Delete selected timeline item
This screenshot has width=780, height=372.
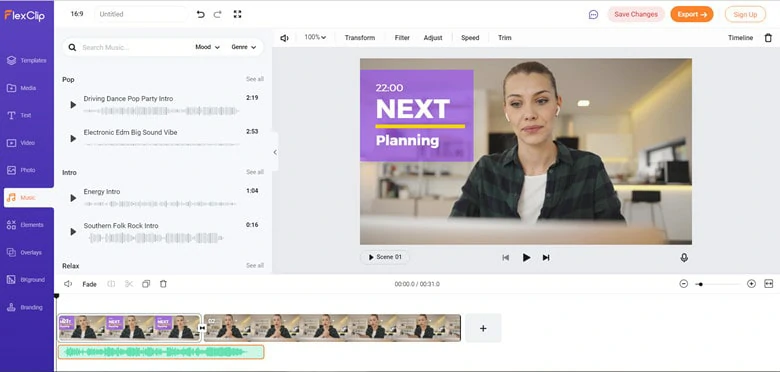tap(163, 284)
